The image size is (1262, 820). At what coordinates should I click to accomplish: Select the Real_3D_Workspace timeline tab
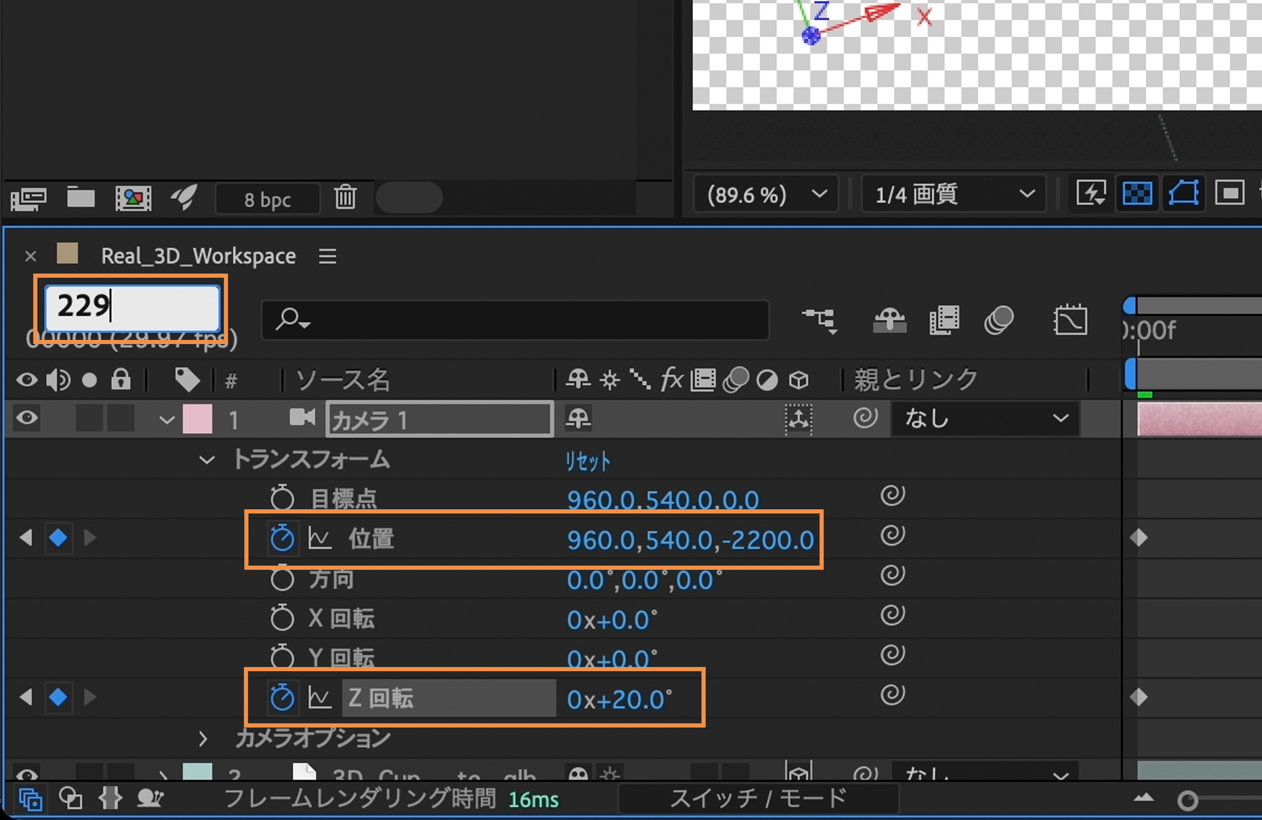(x=198, y=256)
